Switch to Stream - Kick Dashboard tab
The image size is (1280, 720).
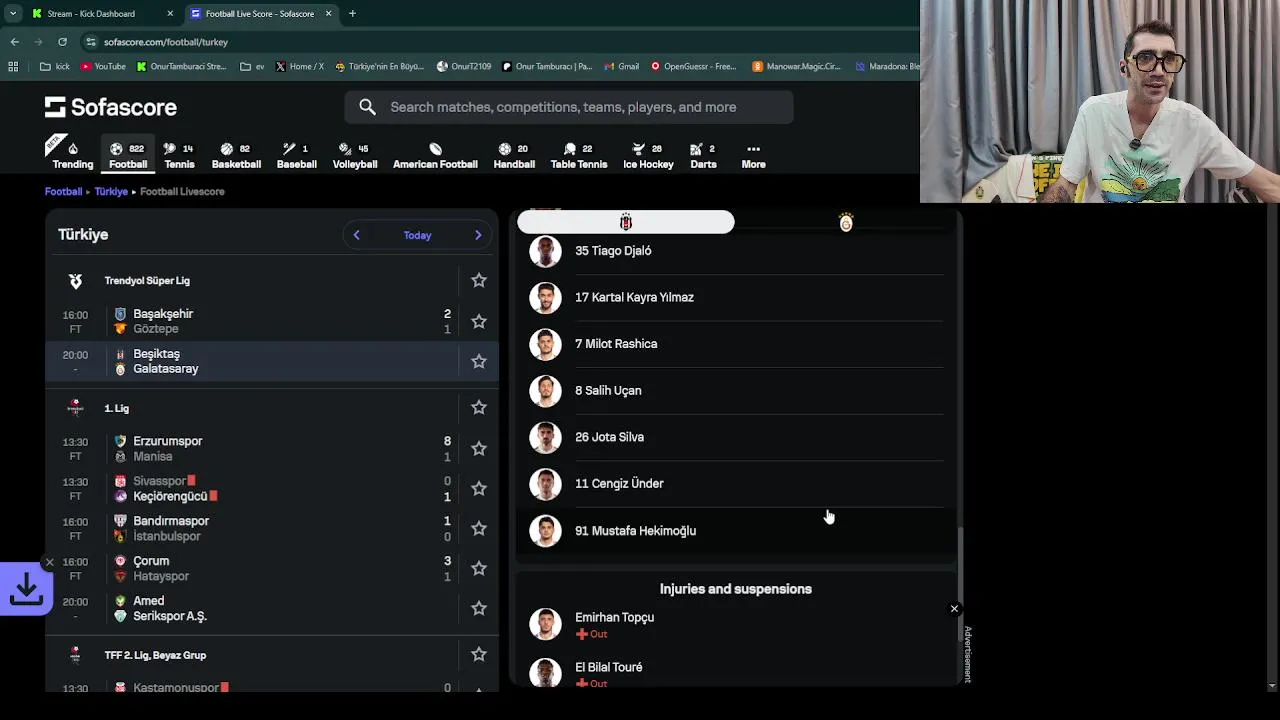(x=100, y=14)
